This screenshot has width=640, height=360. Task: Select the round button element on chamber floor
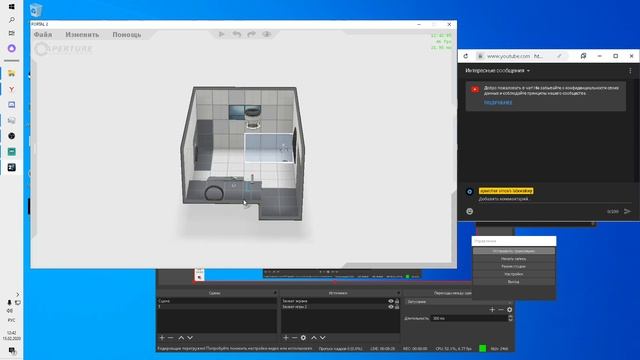coord(213,193)
